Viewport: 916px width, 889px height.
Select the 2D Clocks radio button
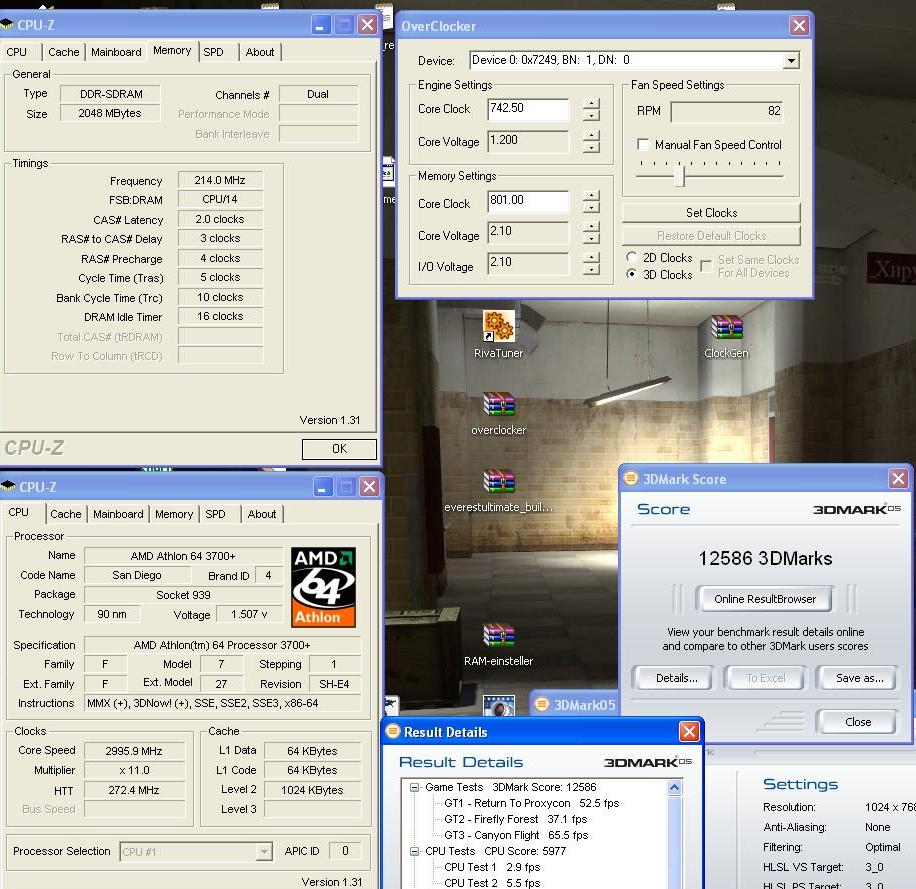pos(632,257)
